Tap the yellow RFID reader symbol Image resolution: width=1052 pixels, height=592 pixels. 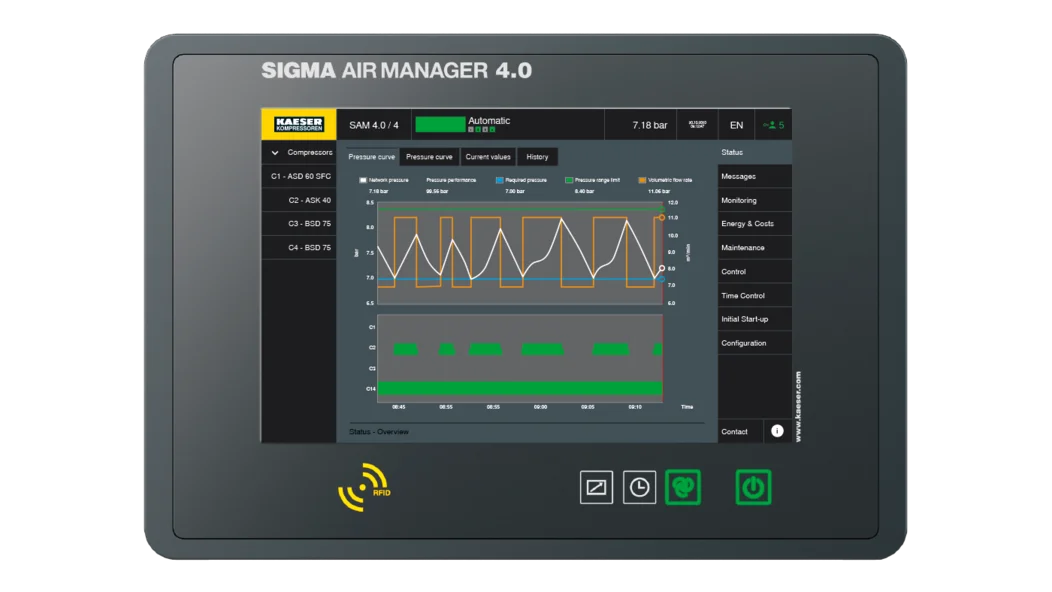click(364, 487)
